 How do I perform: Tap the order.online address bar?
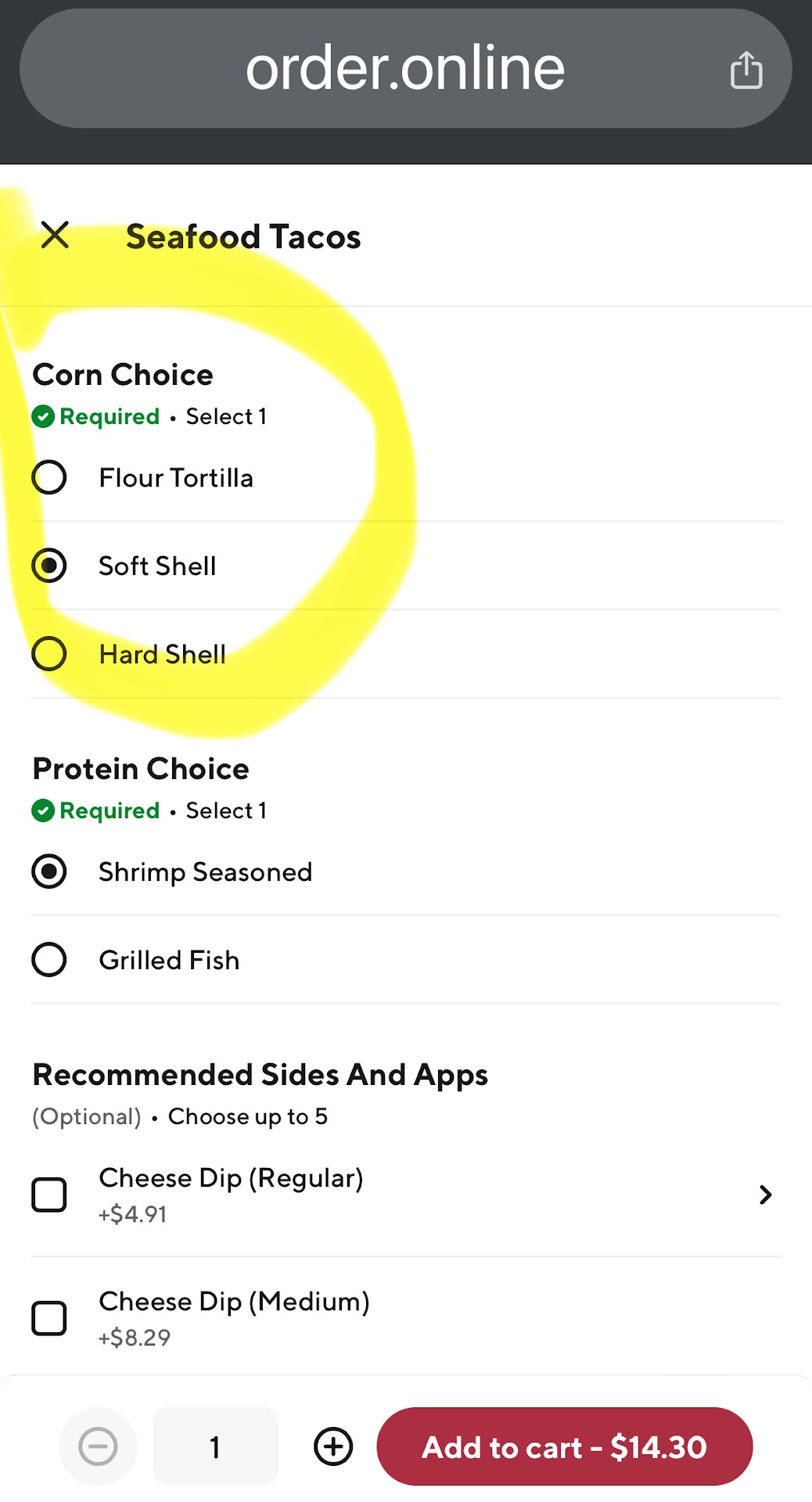(x=404, y=69)
